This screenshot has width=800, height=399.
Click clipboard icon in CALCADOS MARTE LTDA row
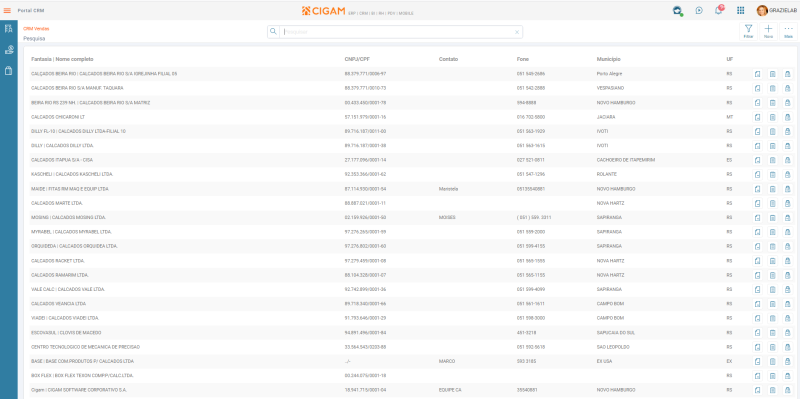(772, 203)
